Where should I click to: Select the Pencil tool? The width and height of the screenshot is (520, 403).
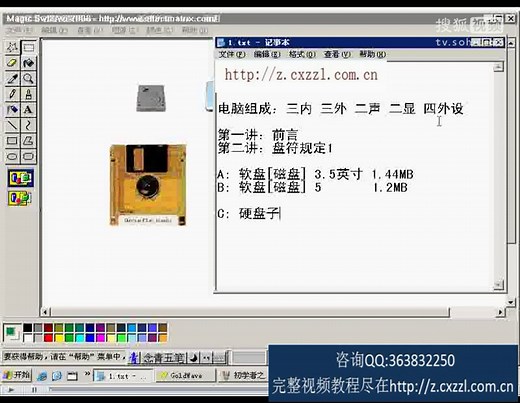pos(12,94)
